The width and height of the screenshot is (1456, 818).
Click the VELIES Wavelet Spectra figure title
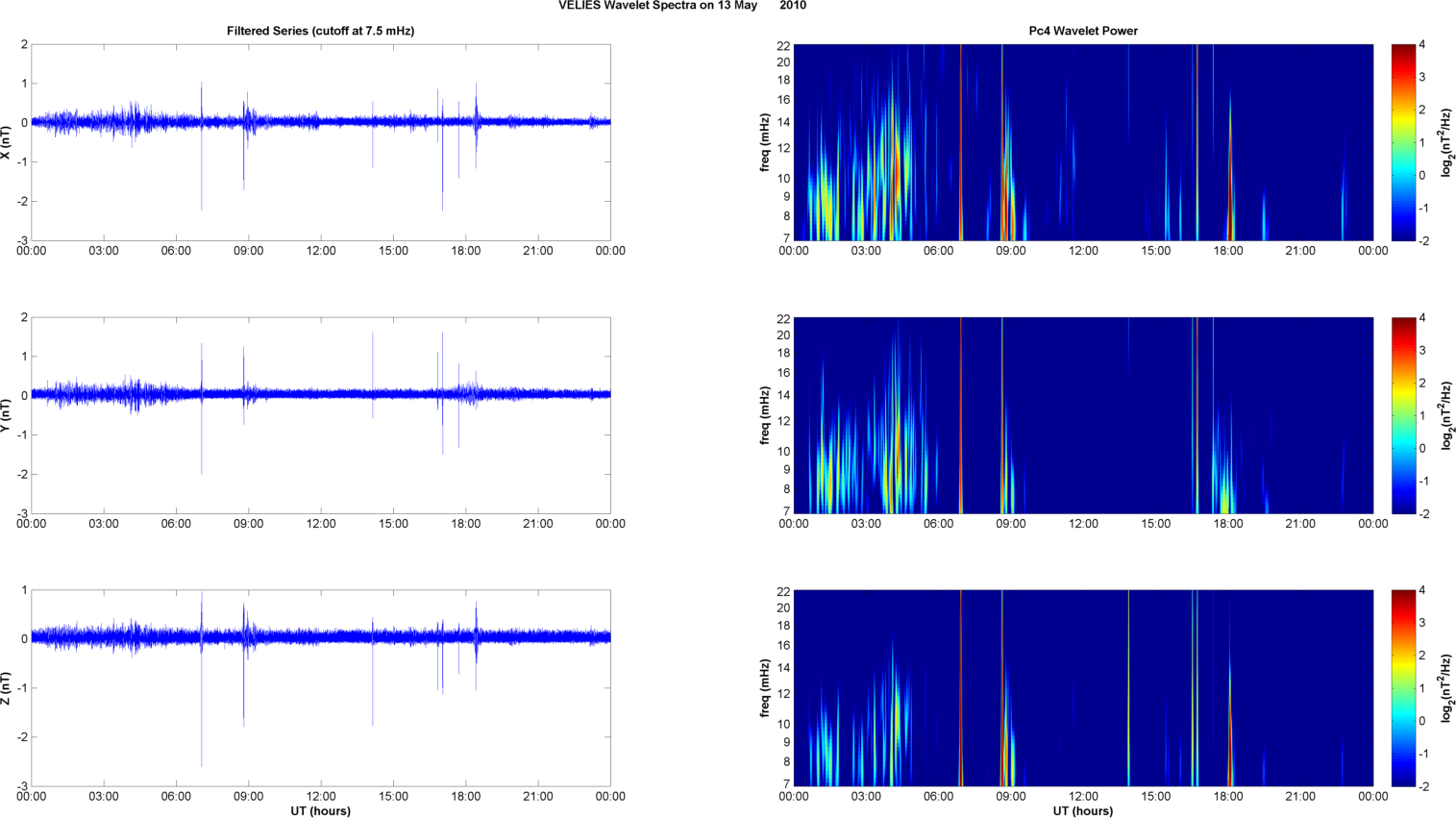pyautogui.click(x=681, y=6)
